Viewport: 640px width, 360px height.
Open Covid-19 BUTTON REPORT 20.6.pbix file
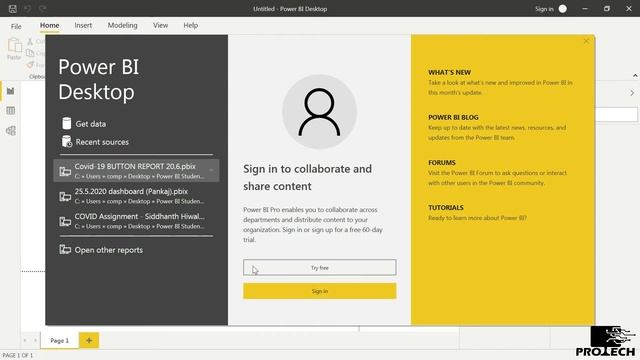click(x=136, y=171)
